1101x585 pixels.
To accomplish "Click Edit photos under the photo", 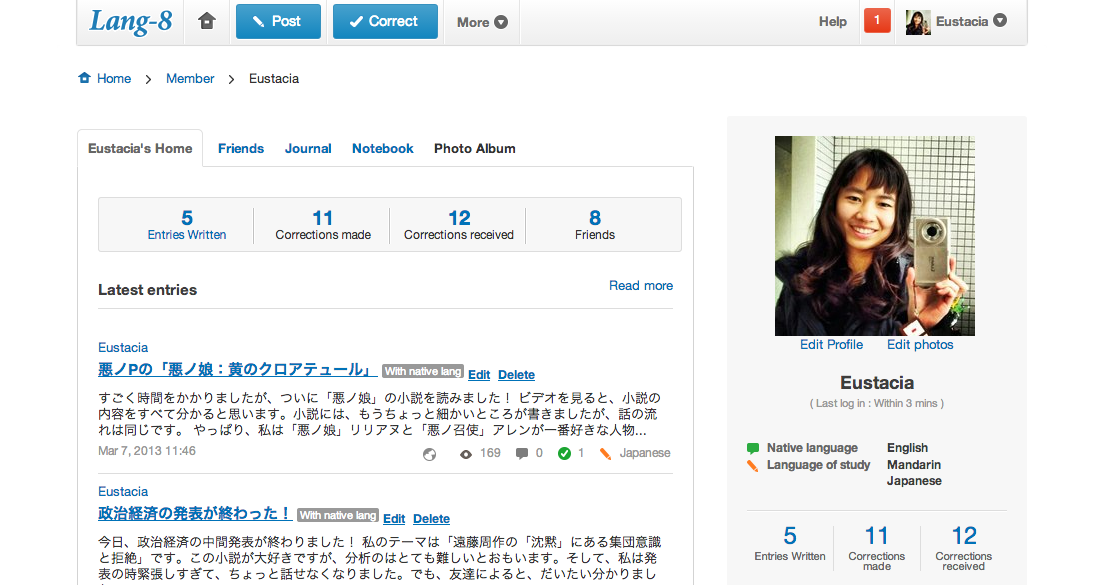I will [x=920, y=345].
